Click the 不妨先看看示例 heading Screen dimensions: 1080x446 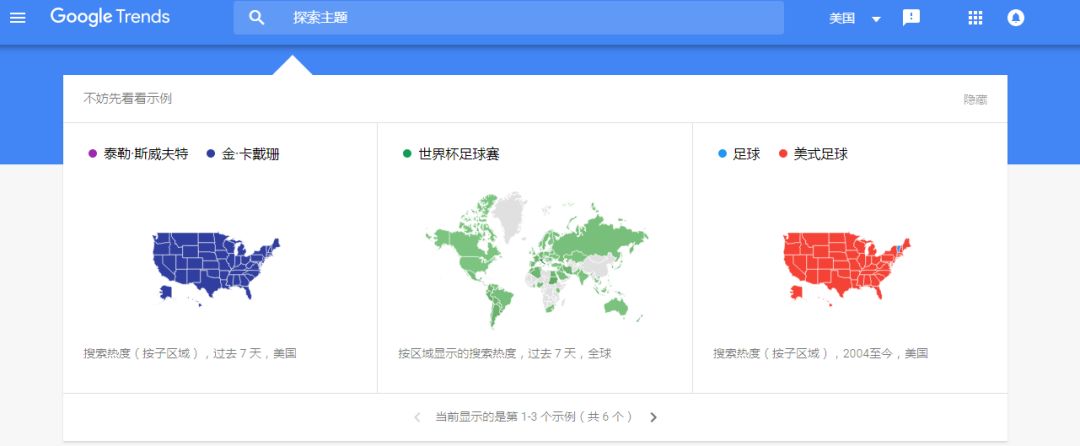click(127, 98)
